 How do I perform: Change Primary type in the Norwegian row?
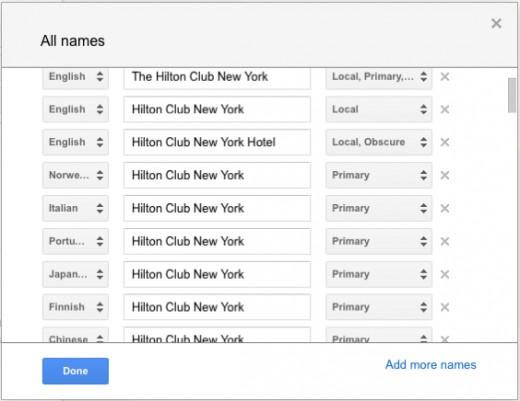click(x=379, y=175)
